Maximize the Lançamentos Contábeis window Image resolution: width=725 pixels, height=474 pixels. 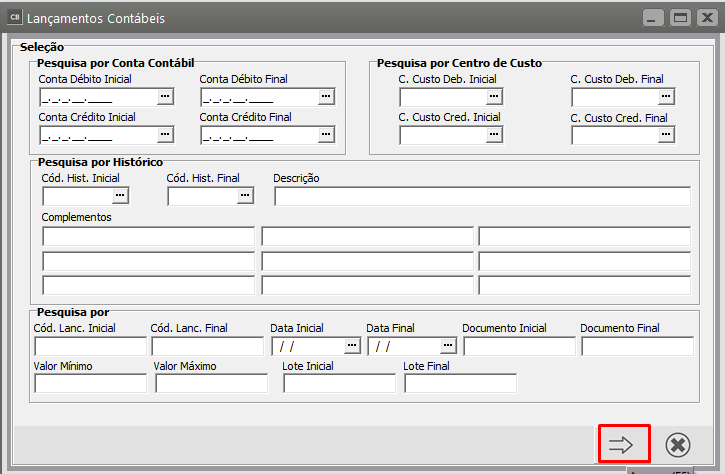pos(680,18)
